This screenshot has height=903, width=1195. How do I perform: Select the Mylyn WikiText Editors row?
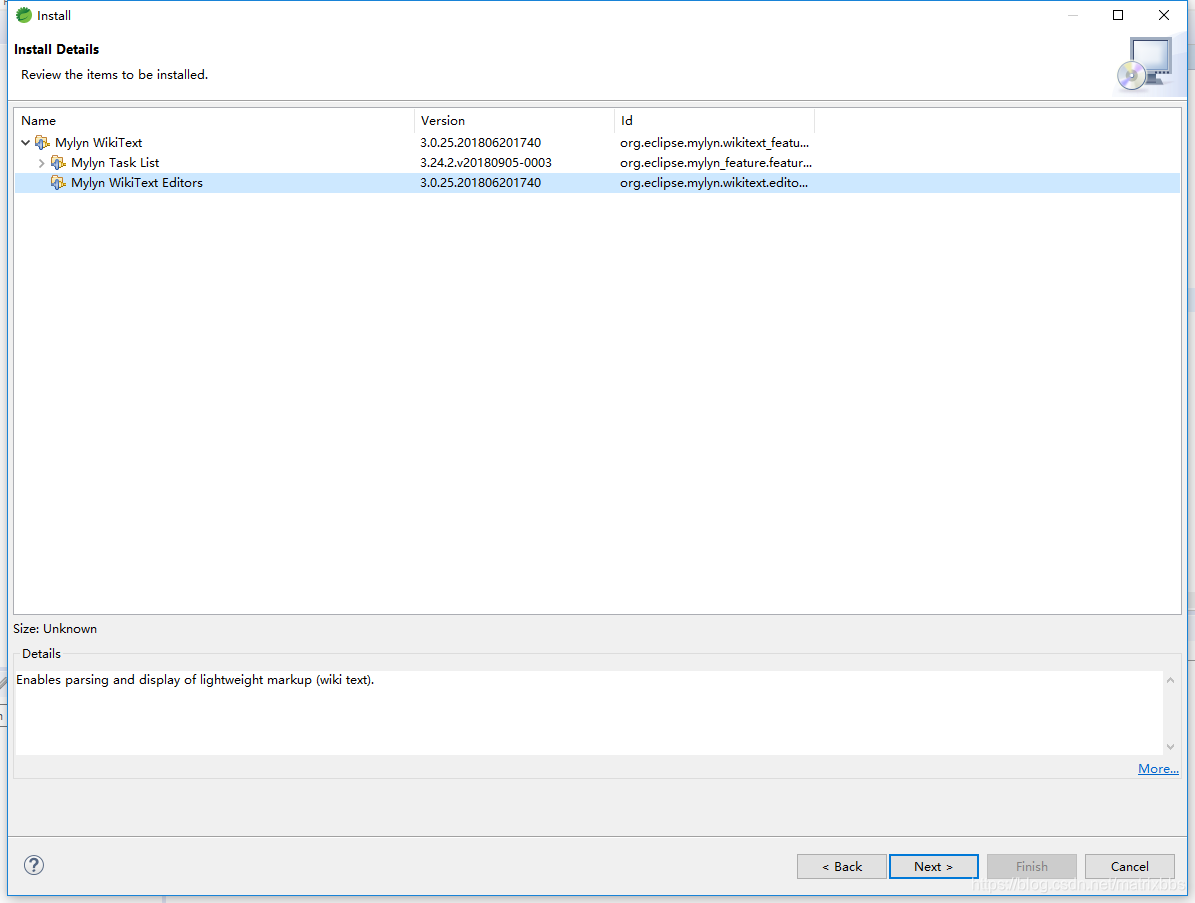[597, 183]
